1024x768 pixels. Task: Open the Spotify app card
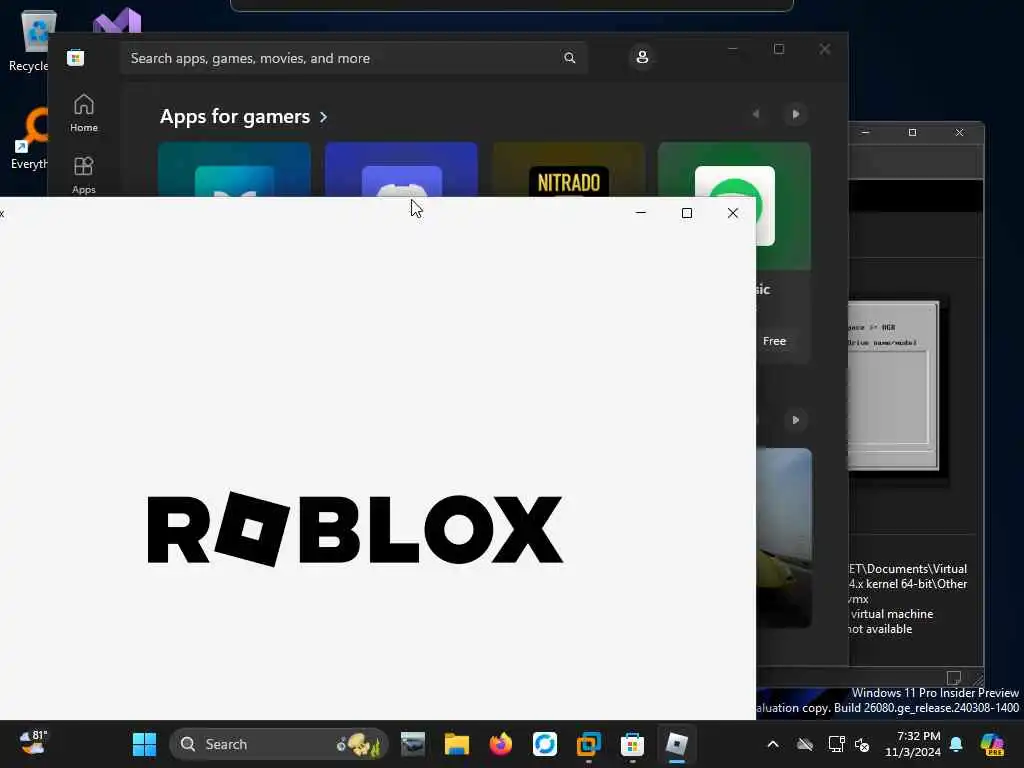[784, 251]
